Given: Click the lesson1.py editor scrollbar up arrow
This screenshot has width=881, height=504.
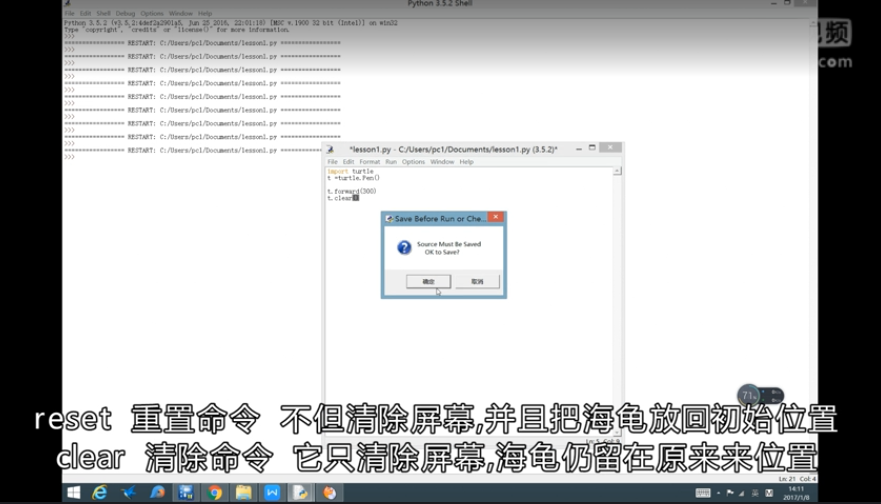Looking at the screenshot, I should 617,171.
